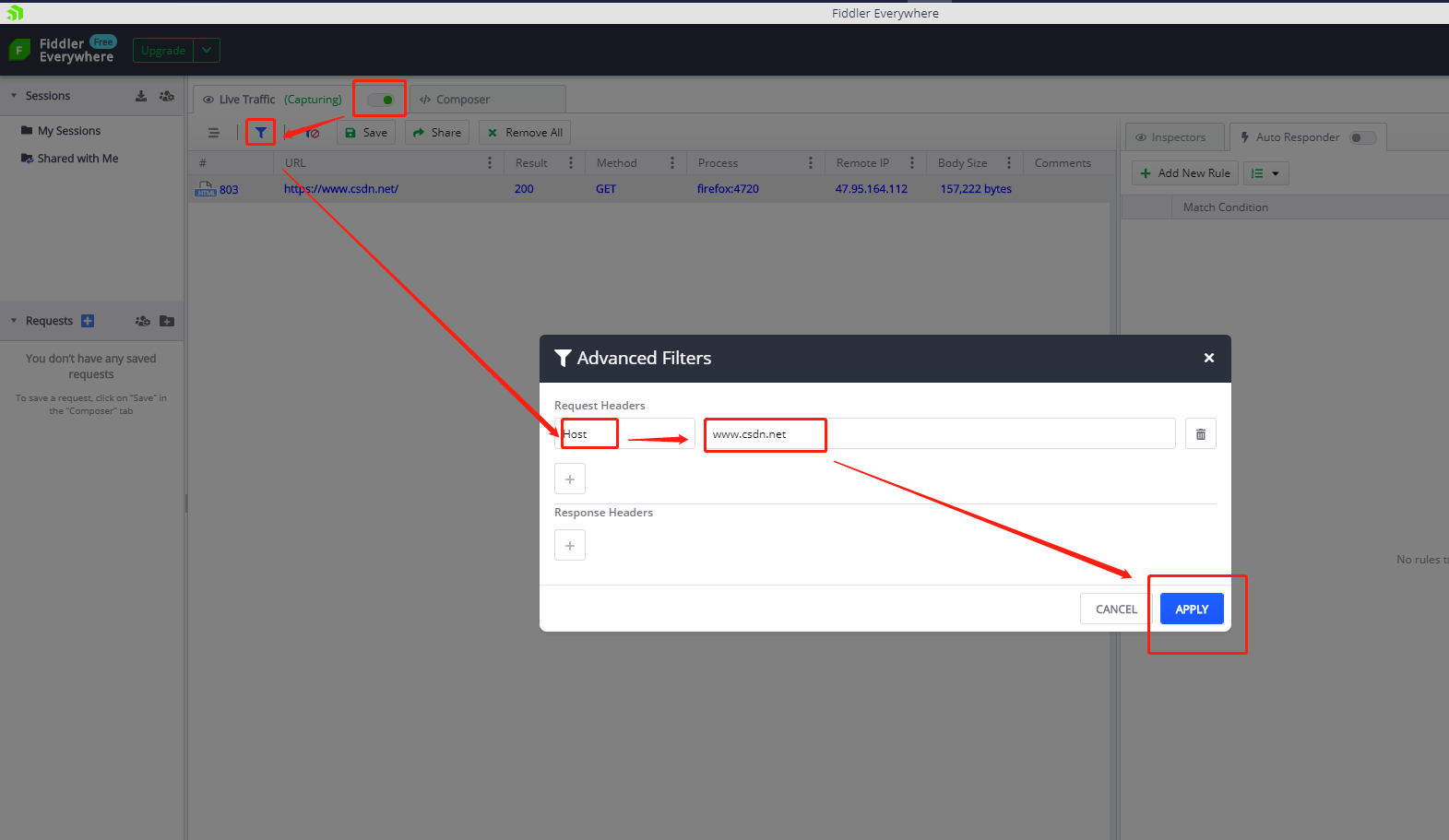Open the My Sessions folder
The height and width of the screenshot is (840, 1449).
click(x=69, y=131)
